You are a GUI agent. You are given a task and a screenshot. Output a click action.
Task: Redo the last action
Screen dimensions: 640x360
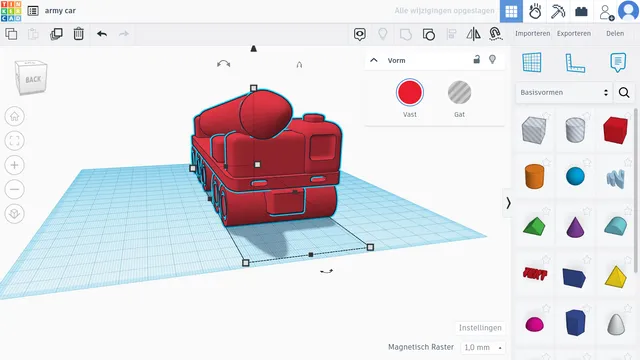(124, 34)
